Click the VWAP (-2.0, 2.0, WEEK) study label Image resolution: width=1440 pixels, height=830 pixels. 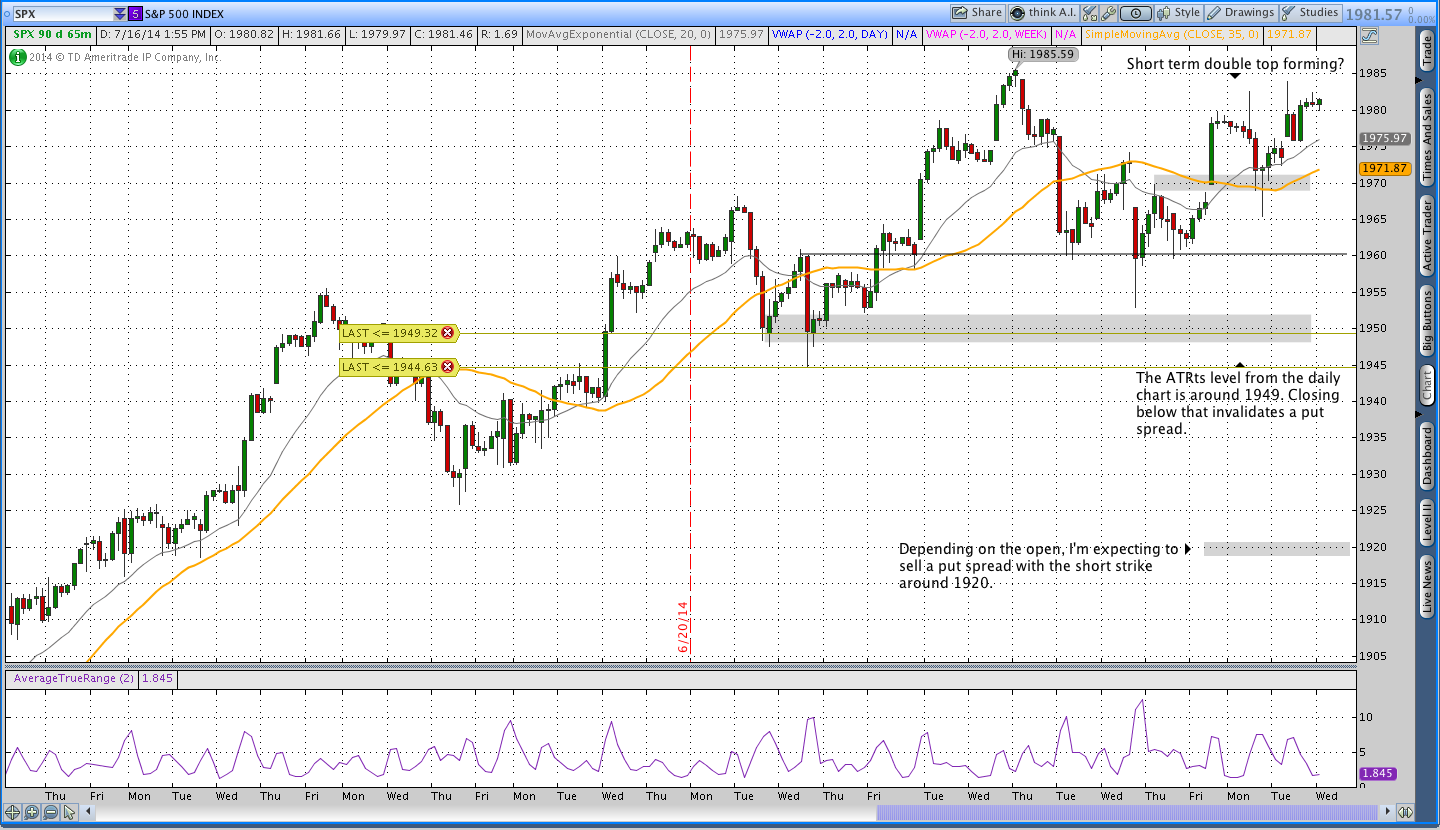point(987,34)
